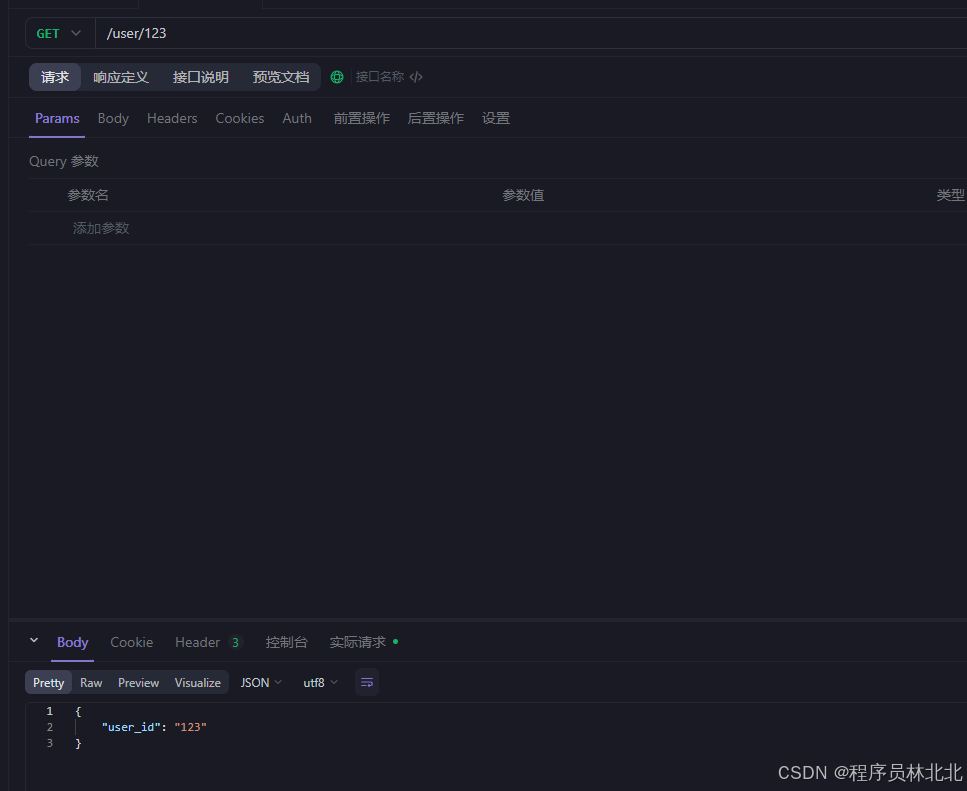Viewport: 967px width, 791px height.
Task: Click the 参数名 column header
Action: [x=88, y=195]
